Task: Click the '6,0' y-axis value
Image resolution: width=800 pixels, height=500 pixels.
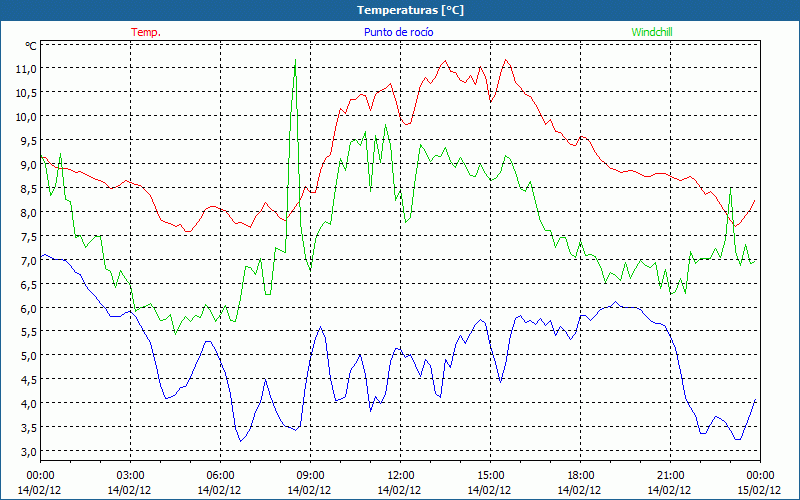Action: tap(28, 309)
